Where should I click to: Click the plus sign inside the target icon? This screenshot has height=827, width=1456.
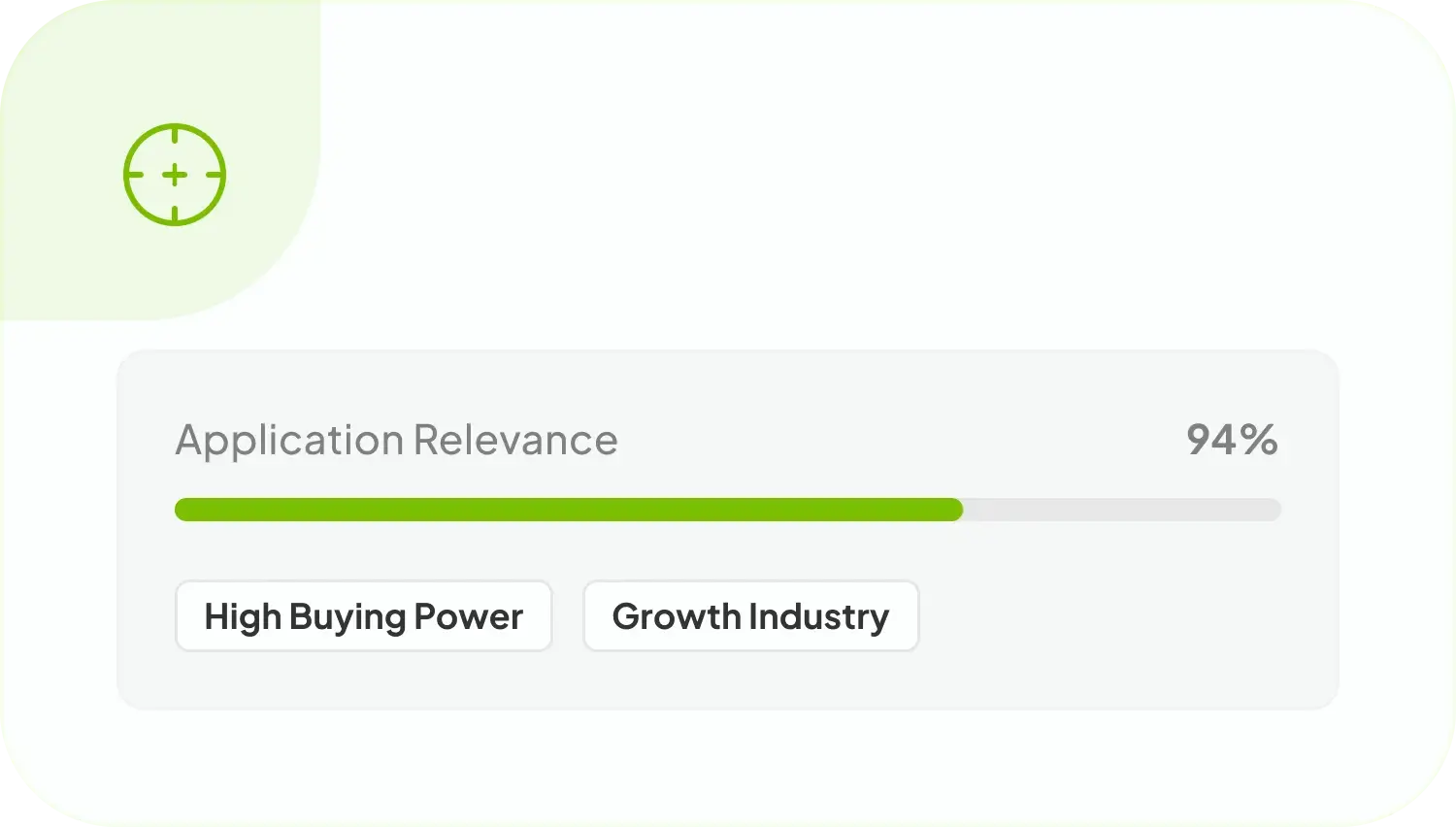175,175
